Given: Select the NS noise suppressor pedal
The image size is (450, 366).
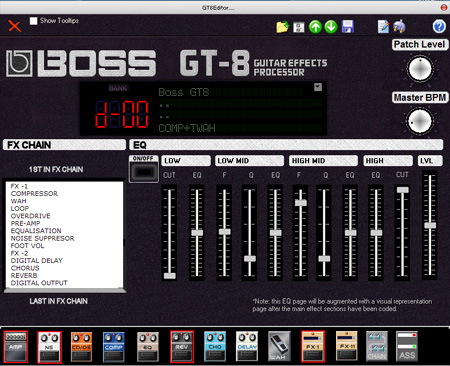Looking at the screenshot, I should [49, 347].
